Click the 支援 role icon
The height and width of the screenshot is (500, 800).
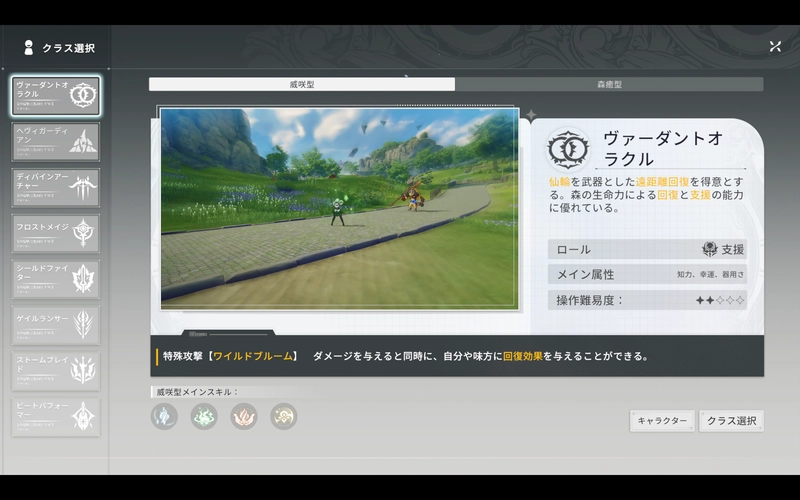pos(710,249)
